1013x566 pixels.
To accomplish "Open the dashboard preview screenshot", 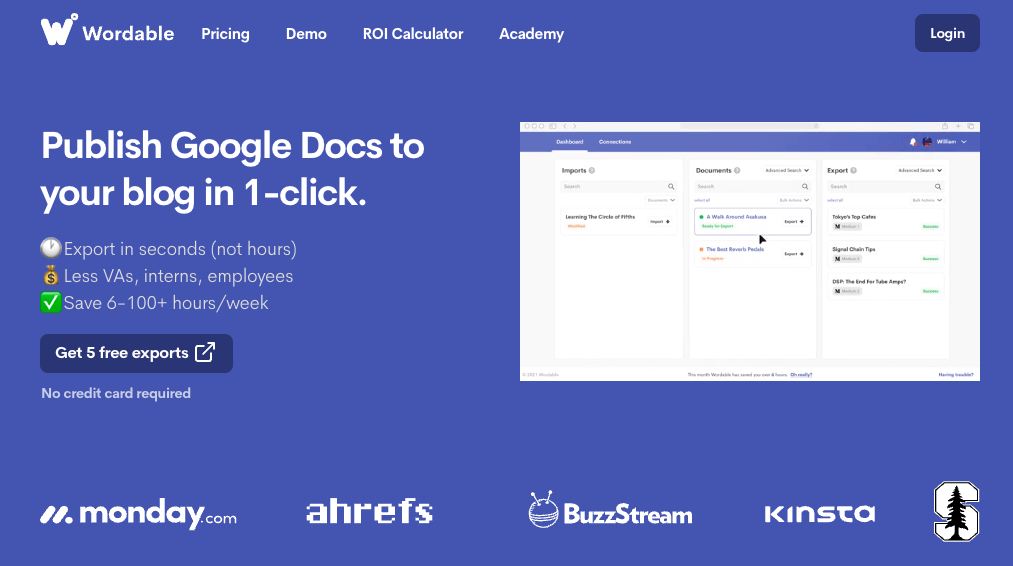I will (749, 251).
